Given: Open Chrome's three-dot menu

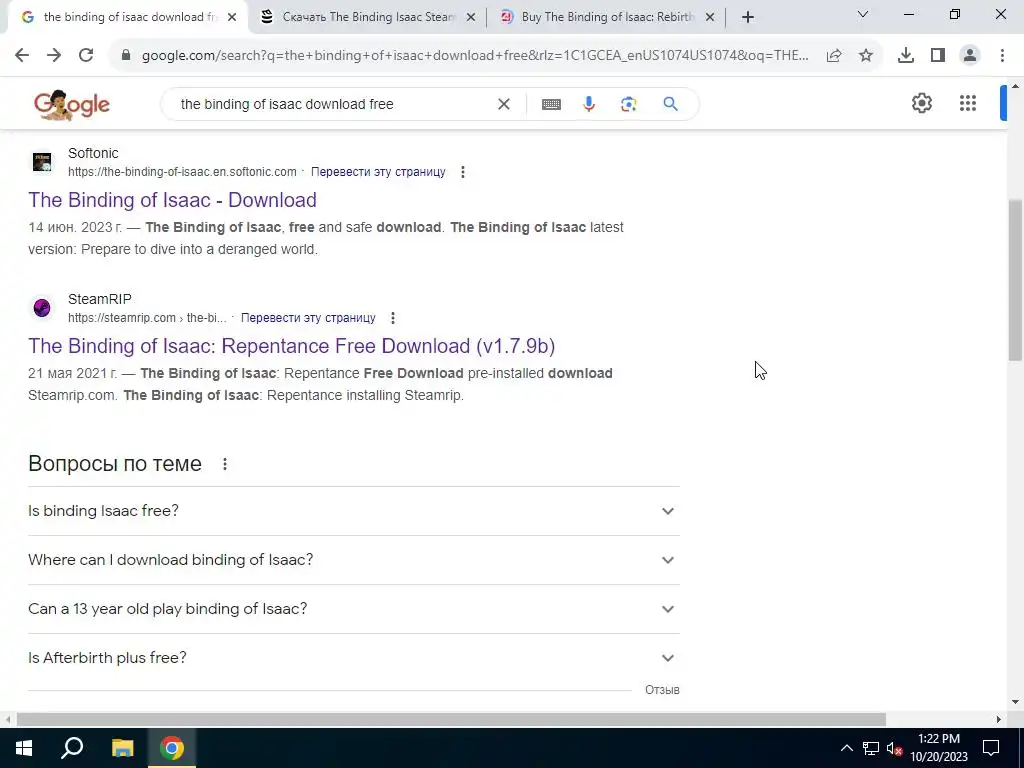Looking at the screenshot, I should (1002, 56).
